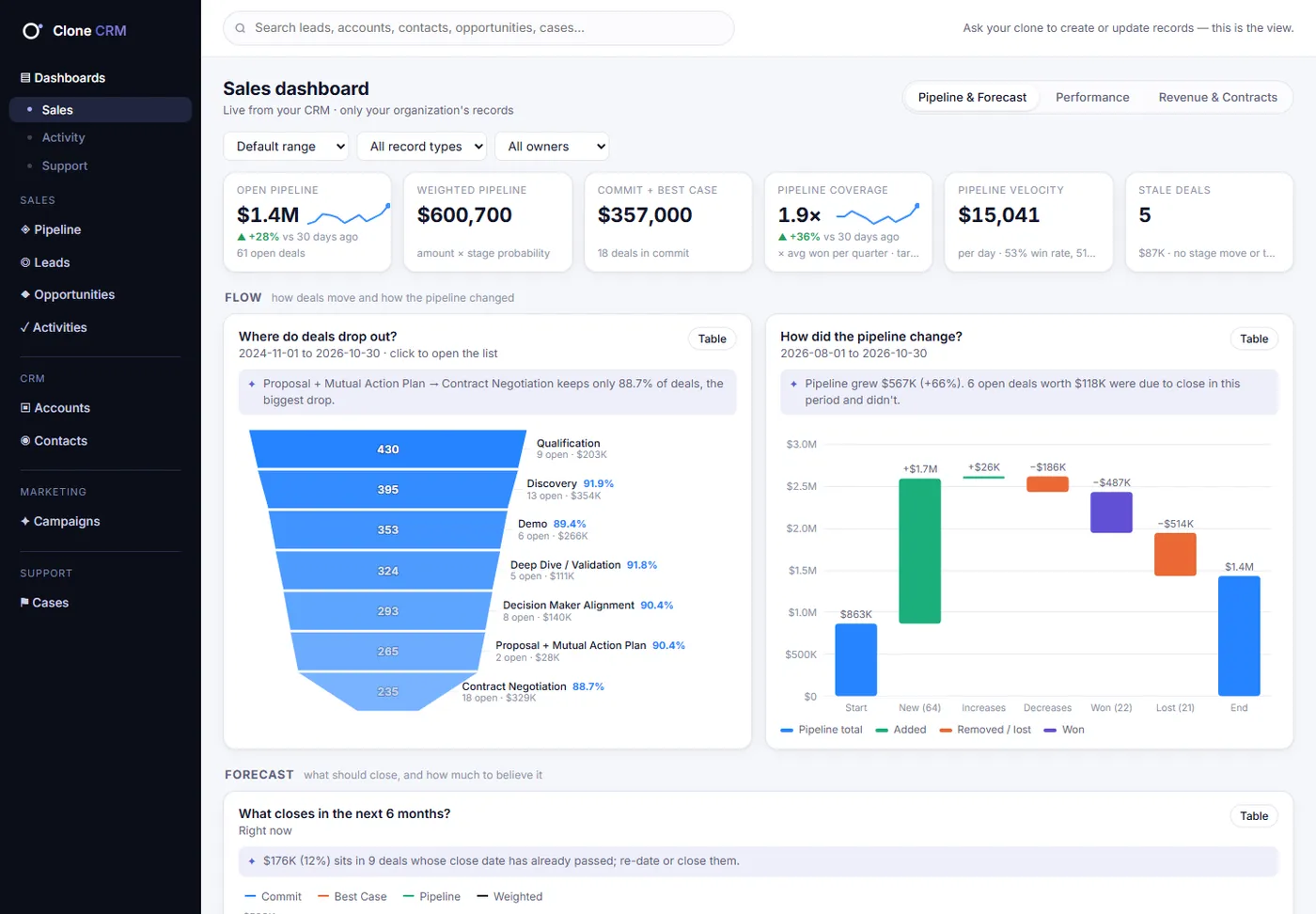Switch to the Pipeline & Forecast tab
The height and width of the screenshot is (914, 1316).
click(972, 98)
